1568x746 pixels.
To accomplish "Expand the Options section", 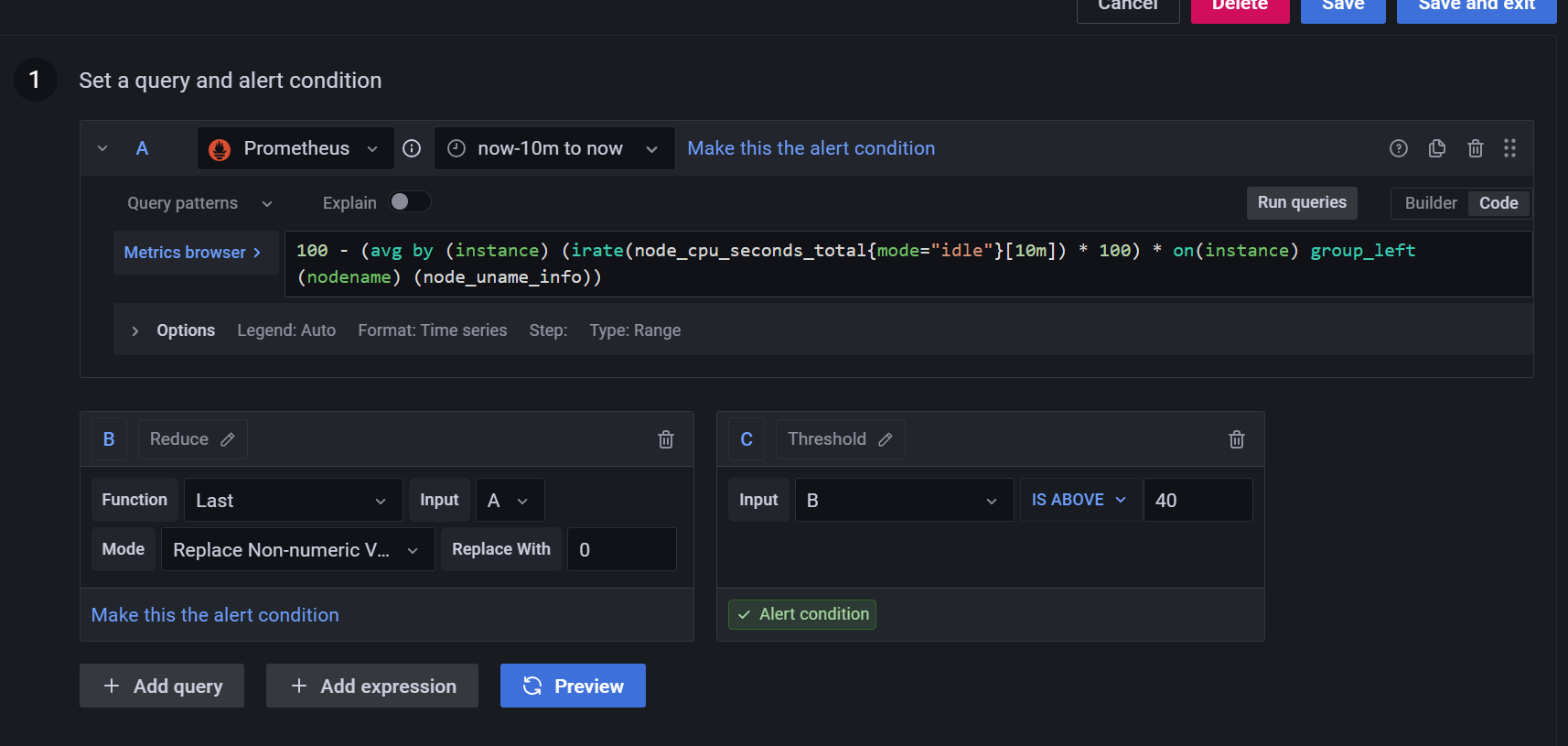I will coord(134,330).
